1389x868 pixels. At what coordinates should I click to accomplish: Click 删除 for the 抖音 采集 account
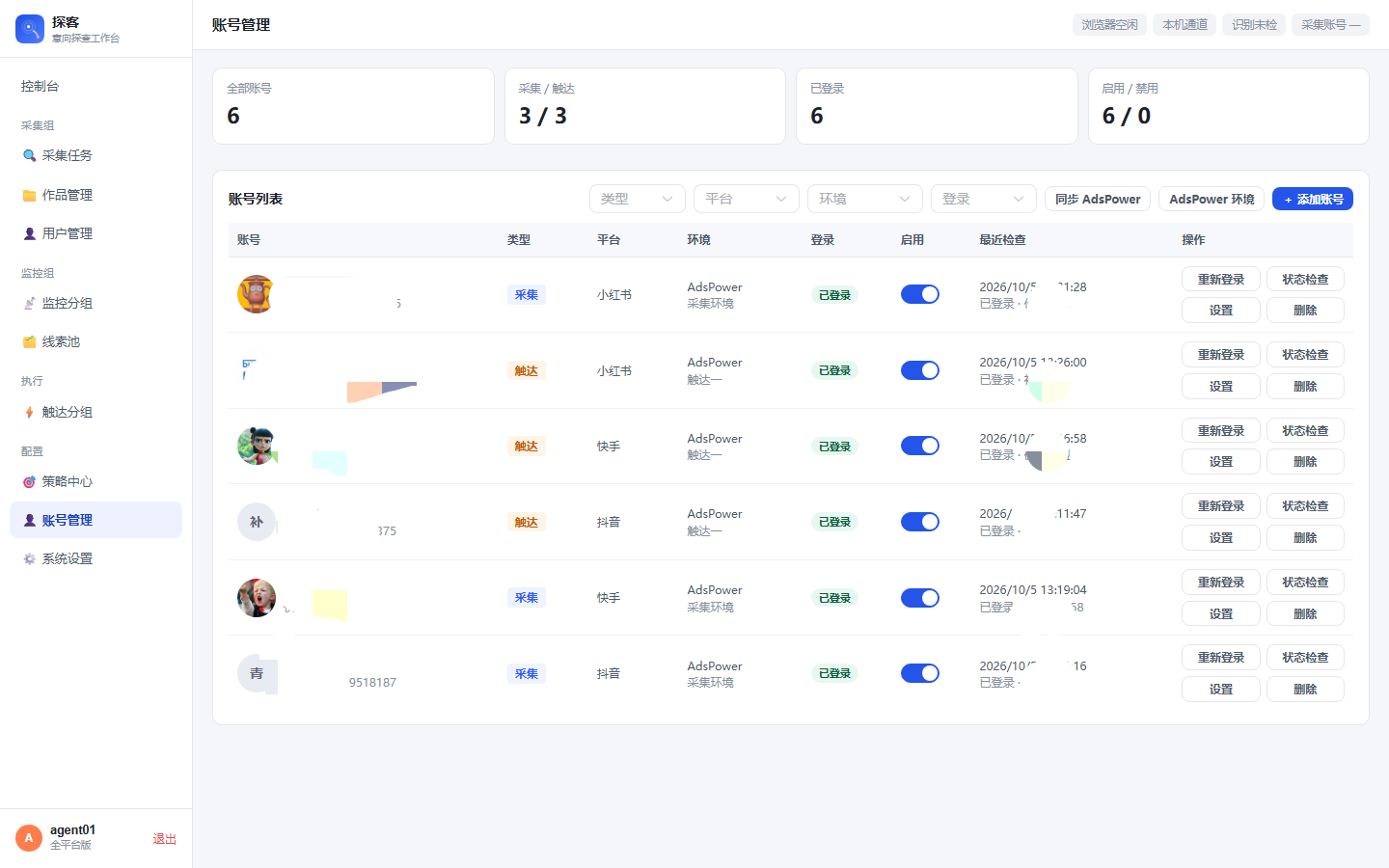coord(1305,689)
